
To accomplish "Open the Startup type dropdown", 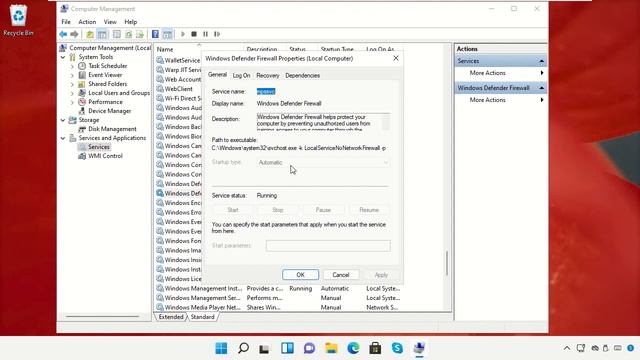I will [x=323, y=162].
